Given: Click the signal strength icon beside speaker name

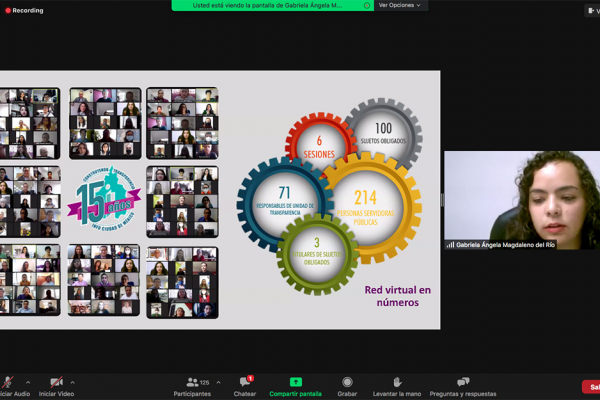Looking at the screenshot, I should [x=450, y=245].
